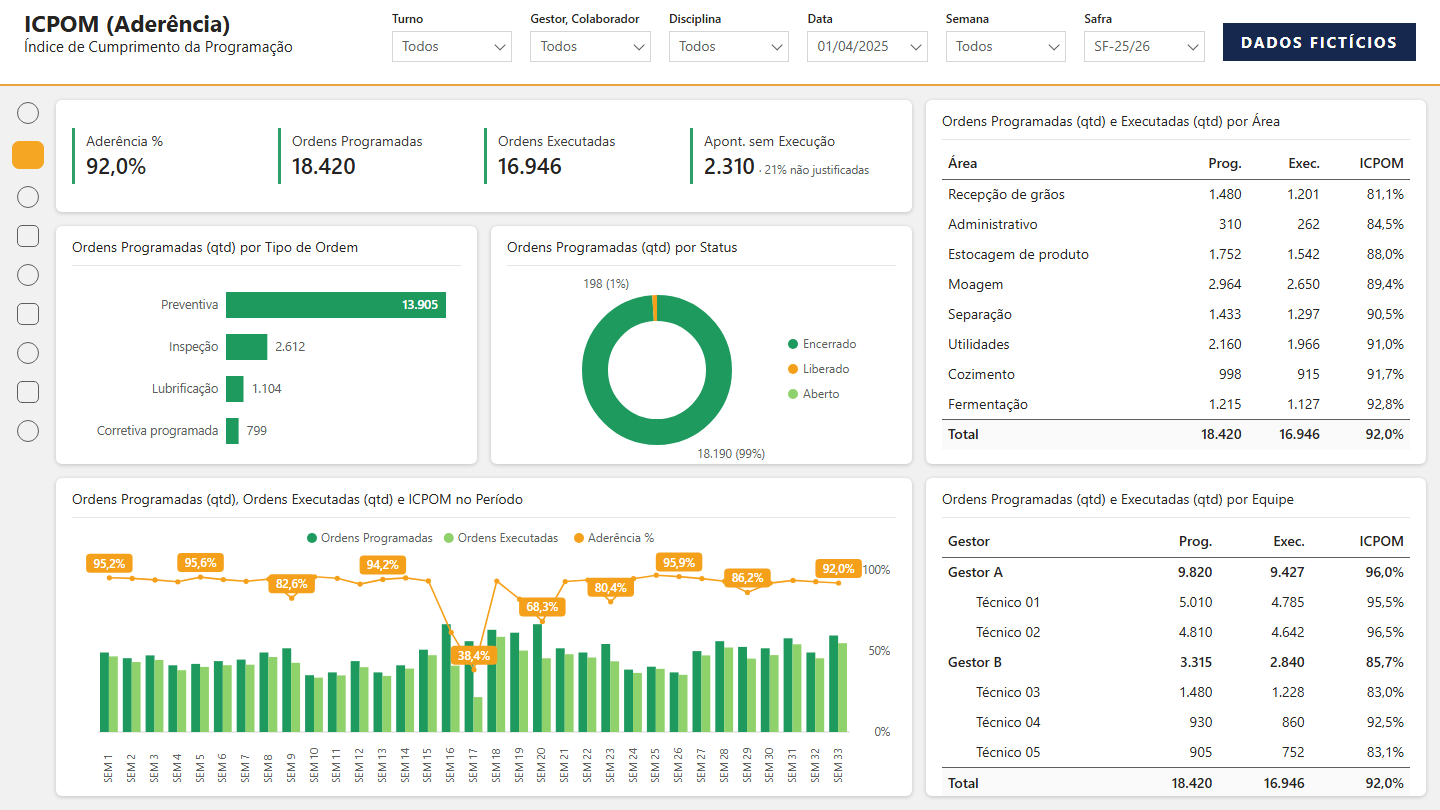1440x810 pixels.
Task: Click the Estocagem de produto row label
Action: [x=1019, y=255]
